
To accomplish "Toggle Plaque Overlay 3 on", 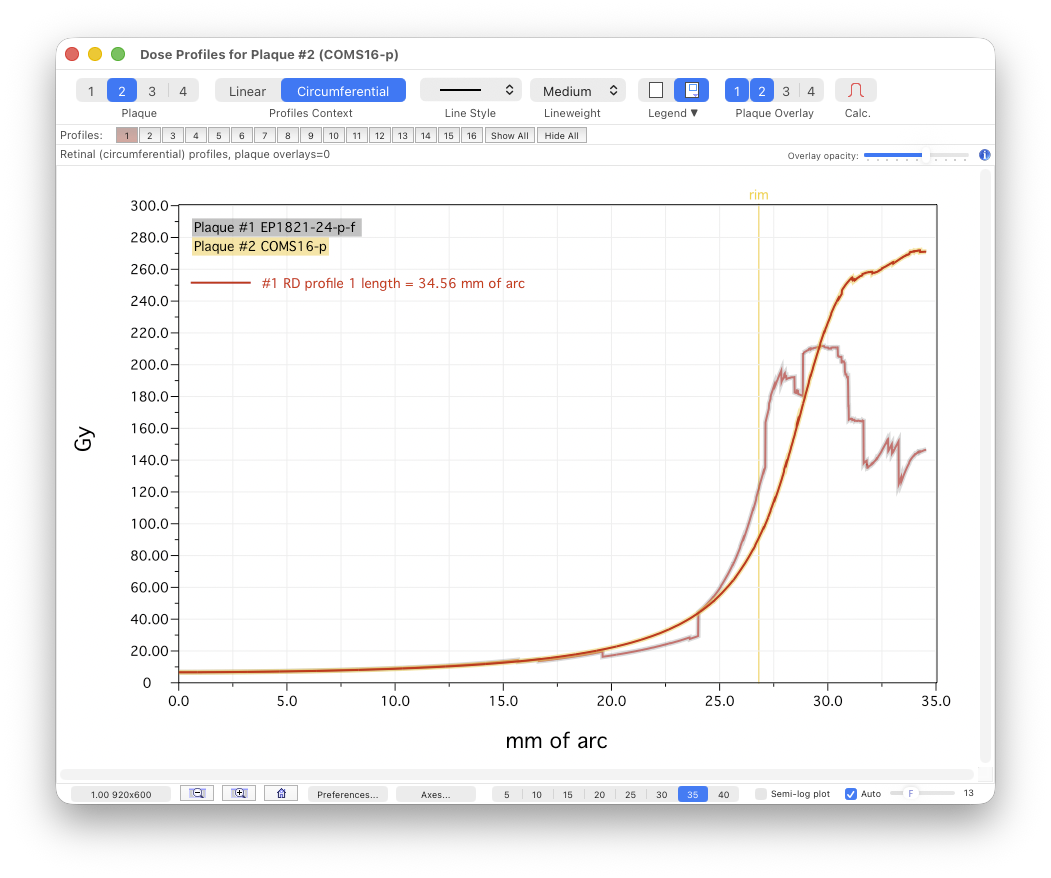I will (x=786, y=91).
